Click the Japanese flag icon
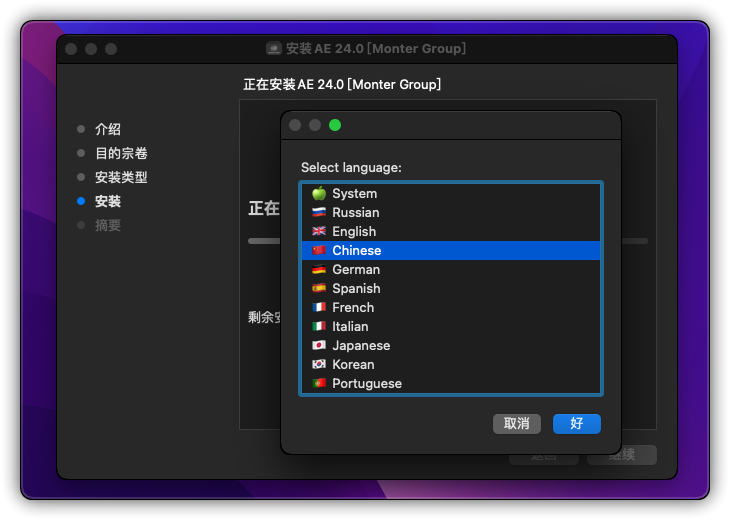Viewport: 730px width, 520px height. click(x=319, y=345)
